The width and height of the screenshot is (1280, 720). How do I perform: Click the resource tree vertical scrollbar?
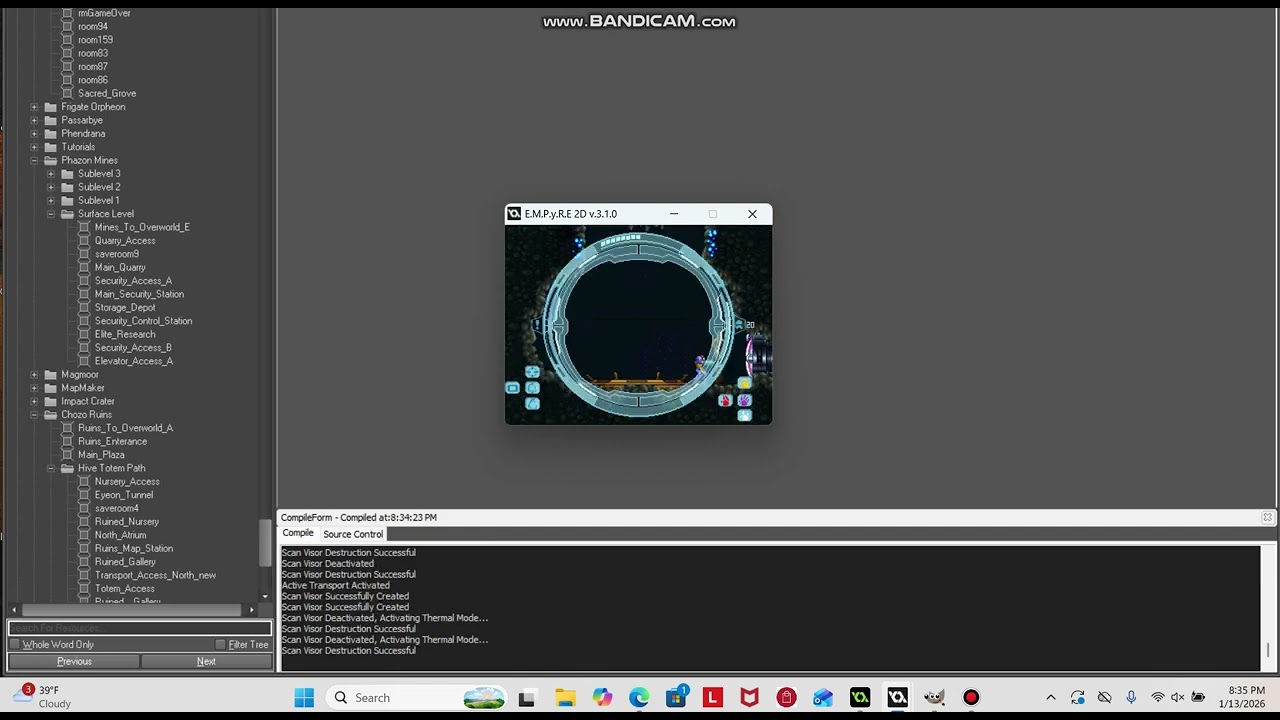(x=265, y=543)
